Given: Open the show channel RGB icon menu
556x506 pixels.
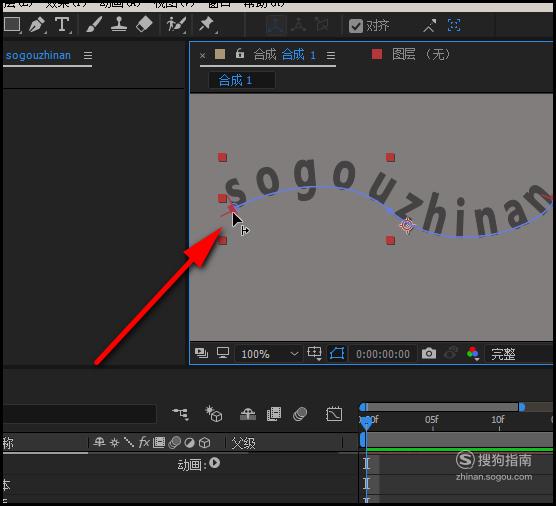Looking at the screenshot, I should (x=473, y=353).
